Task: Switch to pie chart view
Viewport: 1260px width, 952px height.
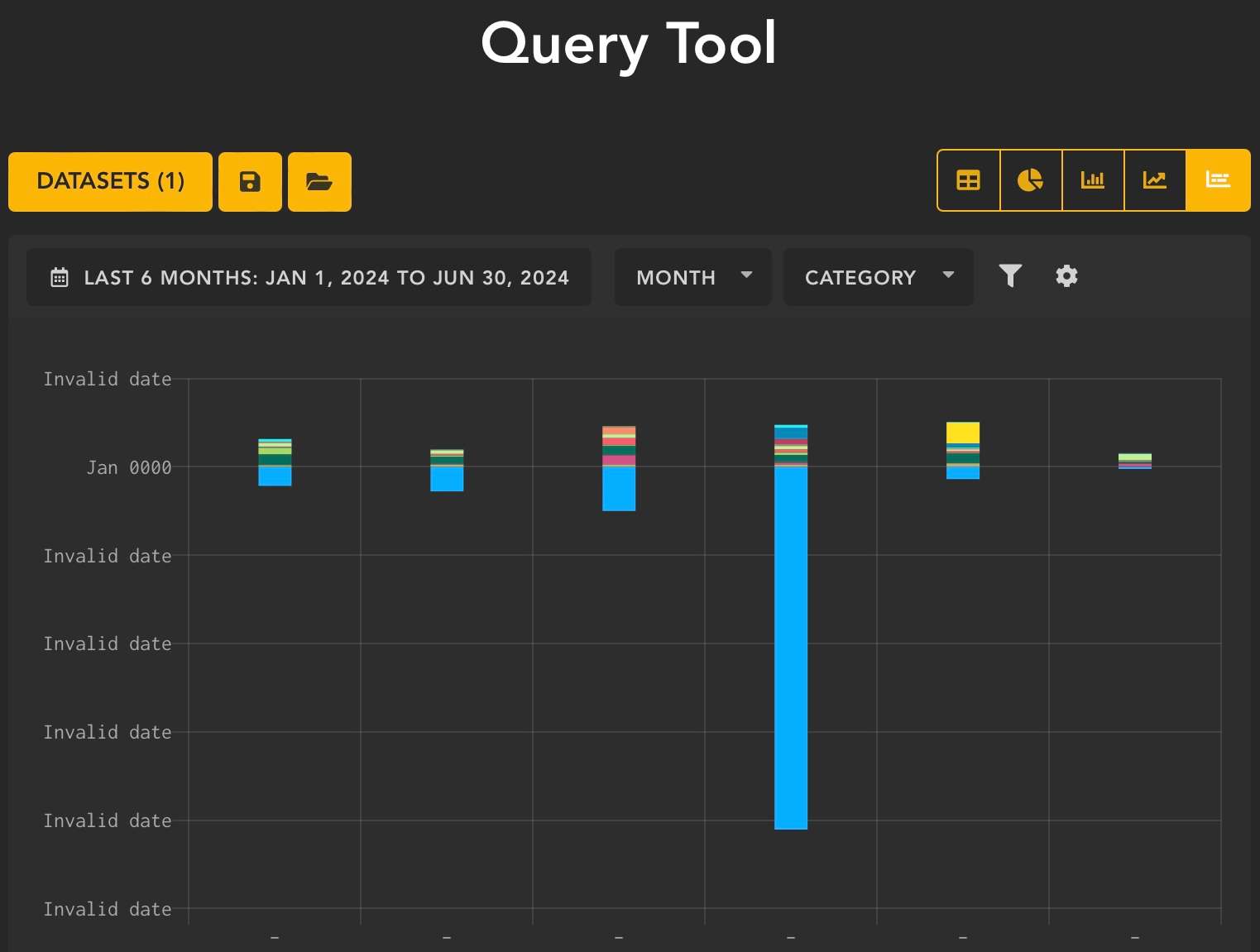Action: tap(1031, 180)
